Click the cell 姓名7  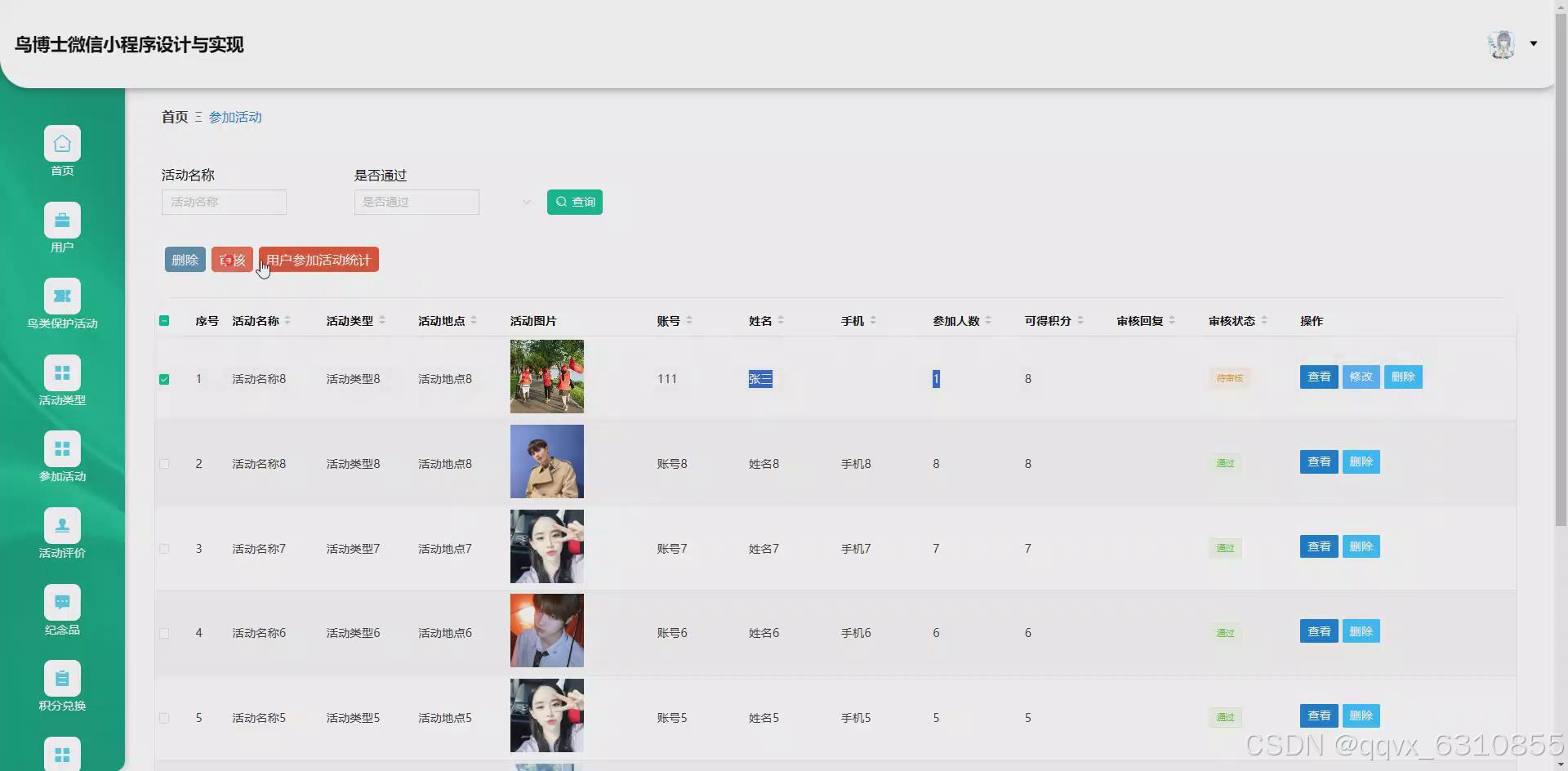point(764,549)
